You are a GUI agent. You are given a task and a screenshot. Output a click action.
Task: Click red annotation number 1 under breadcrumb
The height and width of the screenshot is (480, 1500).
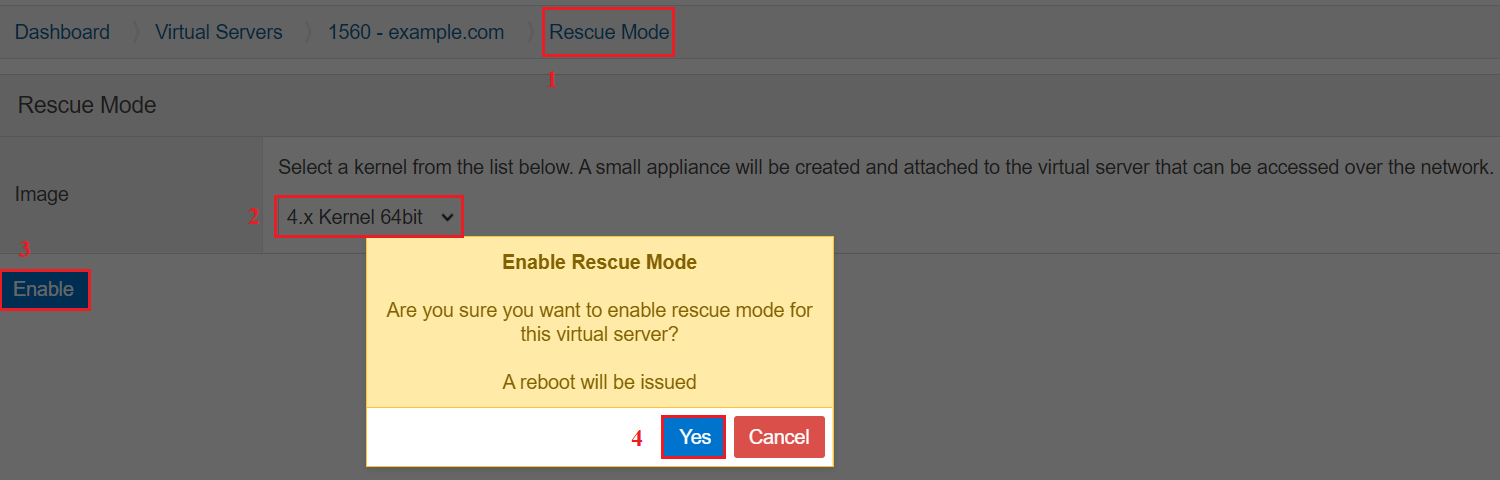click(x=550, y=81)
